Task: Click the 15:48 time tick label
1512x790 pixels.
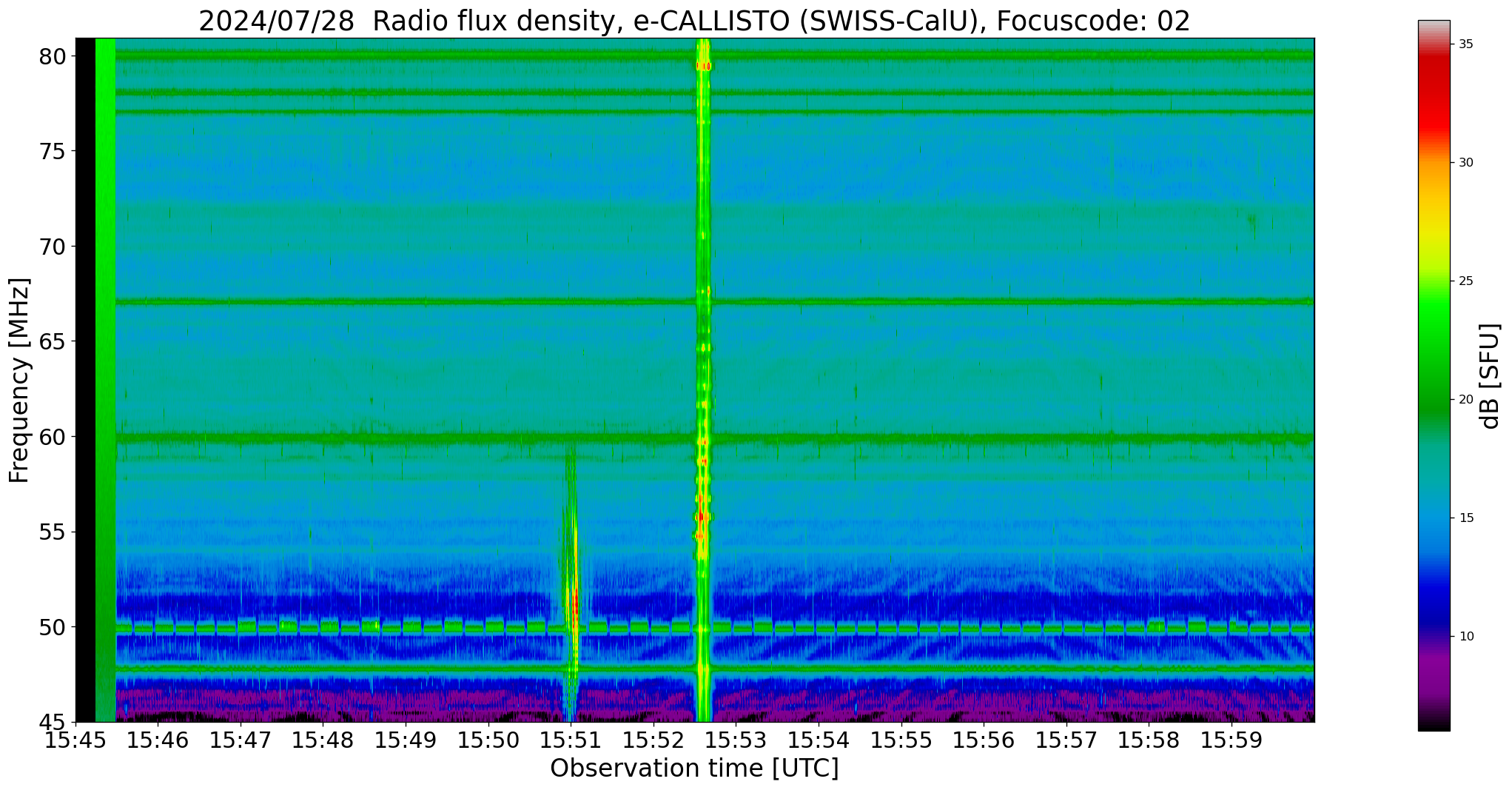Action: (323, 740)
